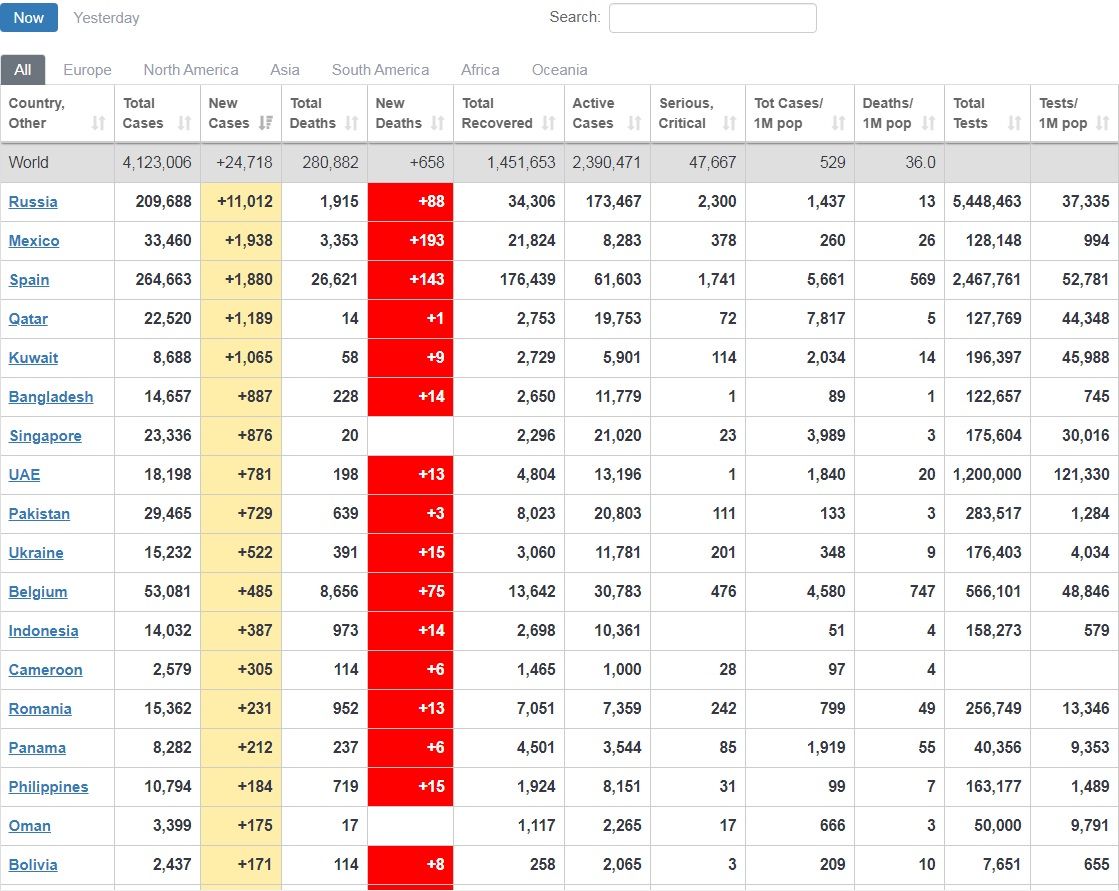Click Deaths/1M pop sort arrows
1119x891 pixels.
(928, 123)
